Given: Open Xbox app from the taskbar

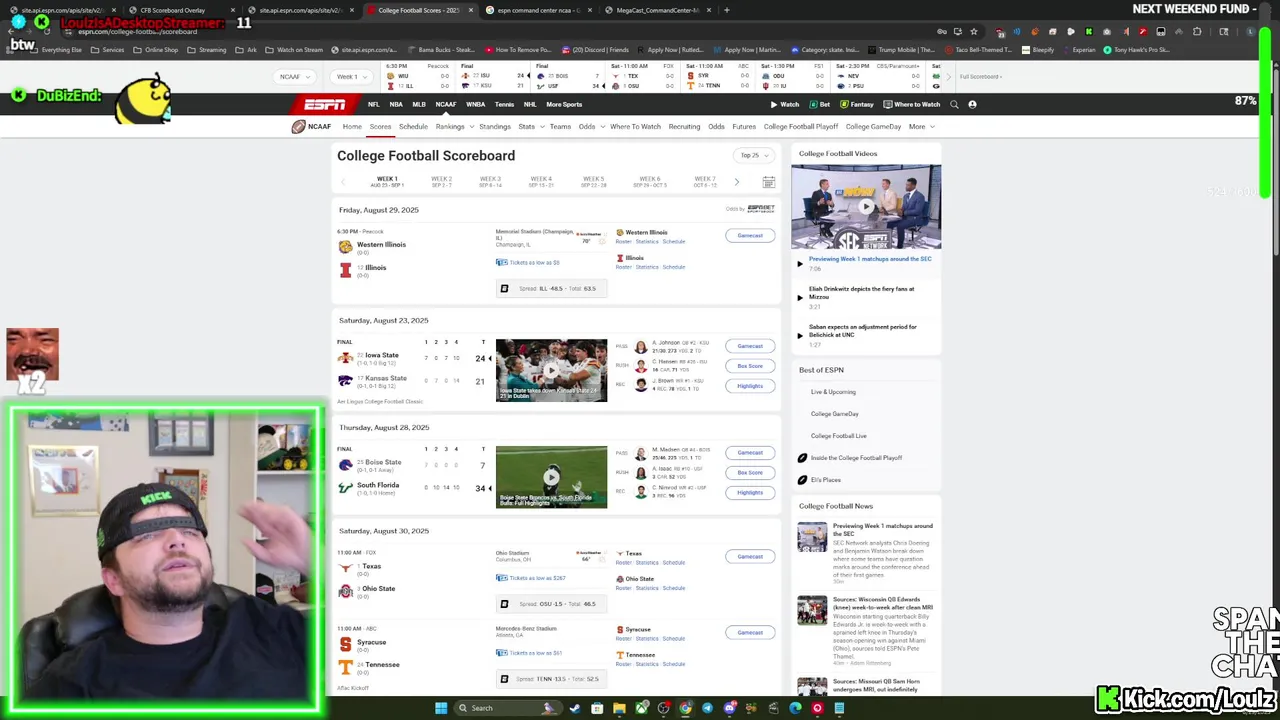Looking at the screenshot, I should click(641, 708).
